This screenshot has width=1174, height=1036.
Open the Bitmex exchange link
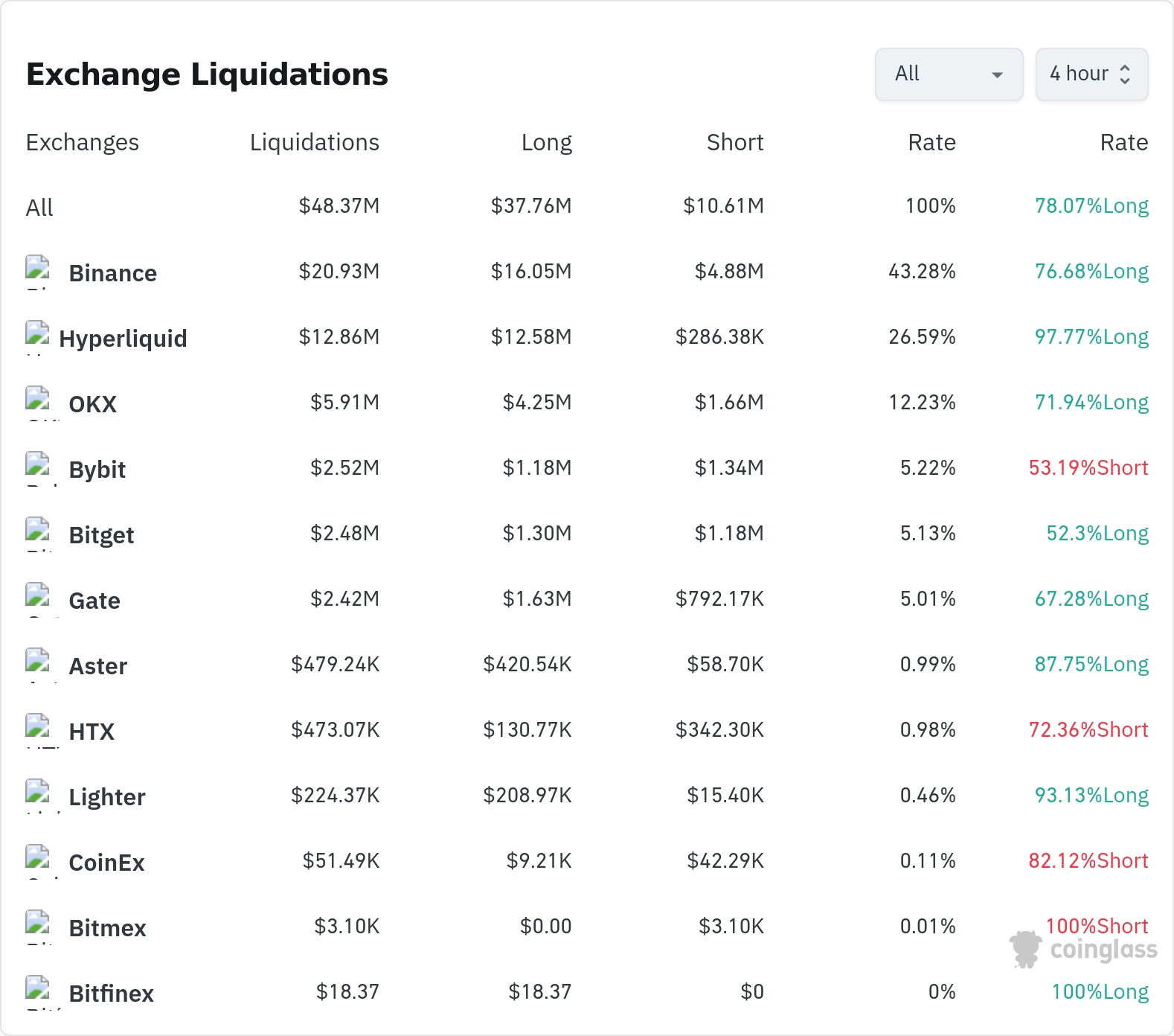pos(107,928)
